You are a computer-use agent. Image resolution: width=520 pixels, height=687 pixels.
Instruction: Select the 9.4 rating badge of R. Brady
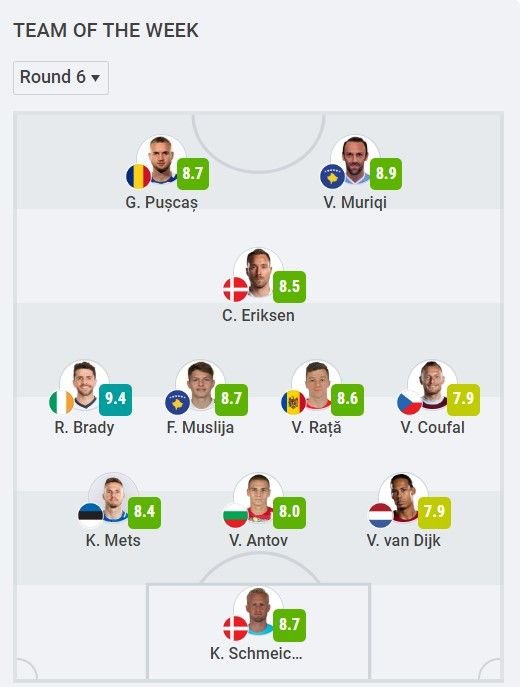click(115, 399)
